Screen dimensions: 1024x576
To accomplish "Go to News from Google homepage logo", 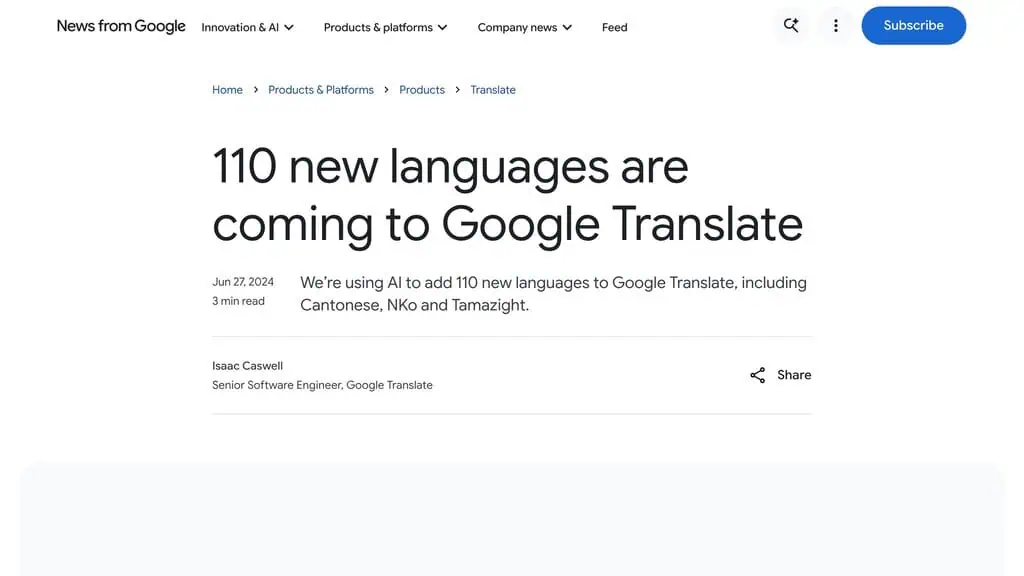I will (121, 26).
